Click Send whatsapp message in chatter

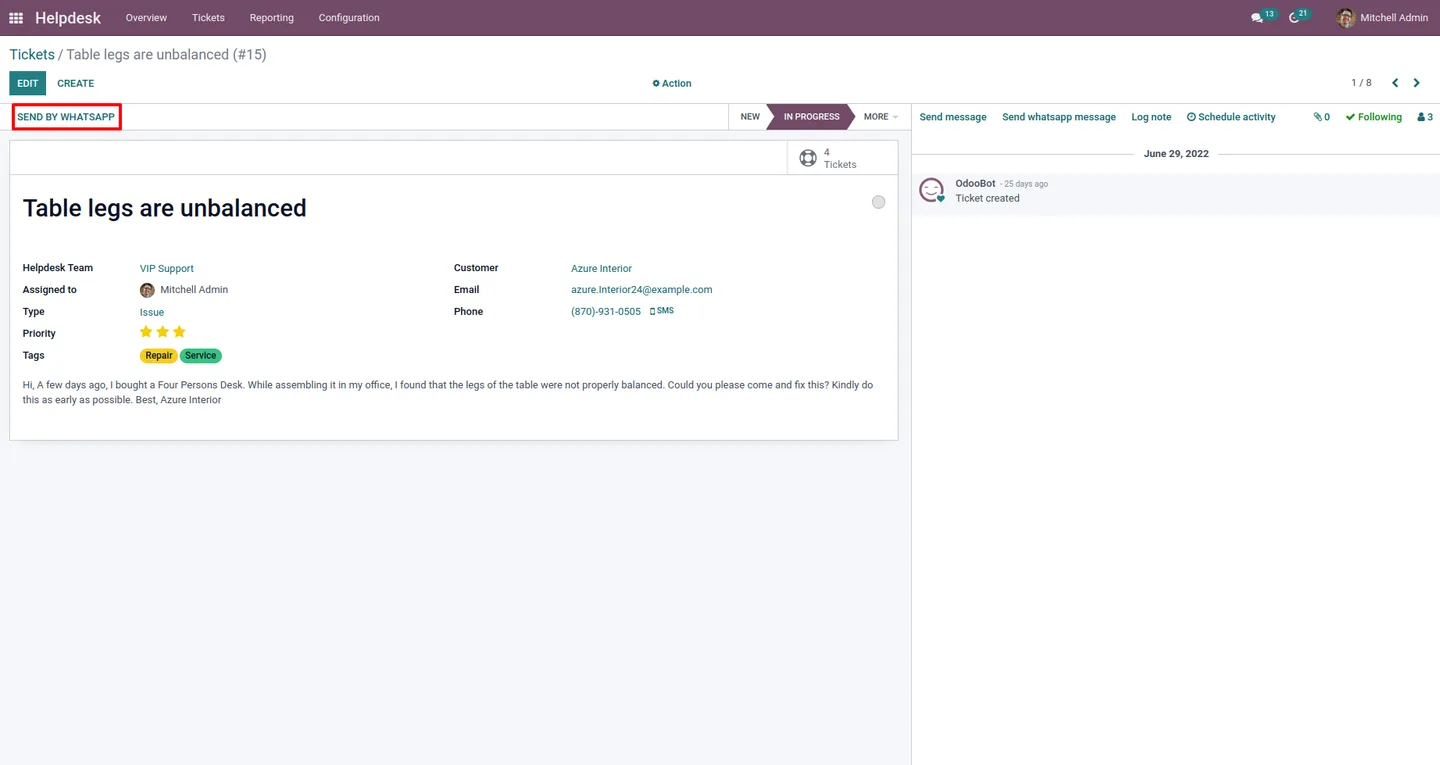(1059, 117)
